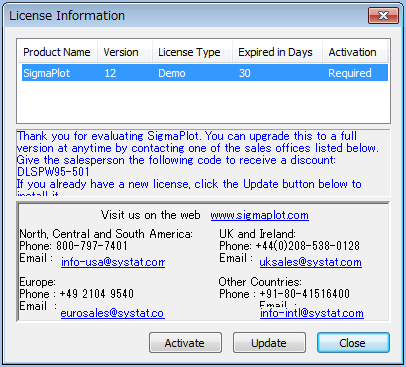This screenshot has width=406, height=367.
Task: Click the version 12 cell
Action: tap(110, 73)
